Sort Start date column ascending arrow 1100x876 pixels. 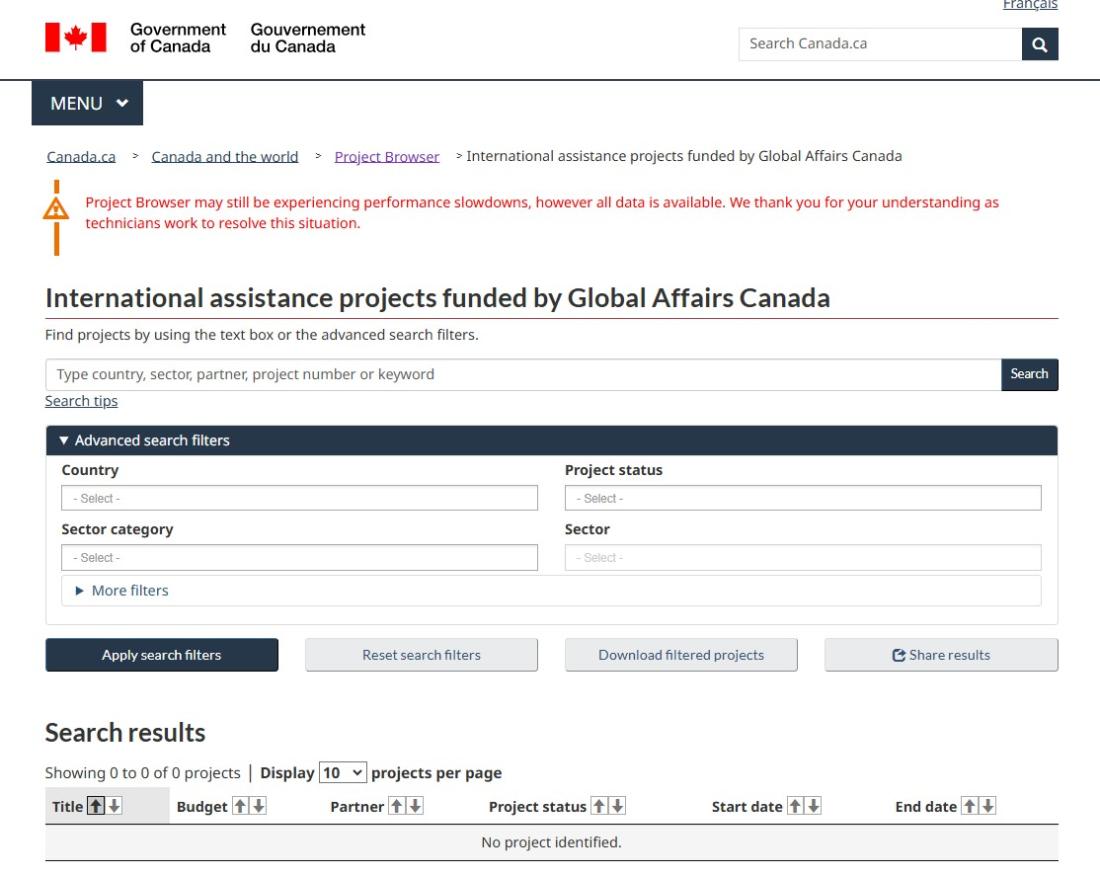[795, 806]
